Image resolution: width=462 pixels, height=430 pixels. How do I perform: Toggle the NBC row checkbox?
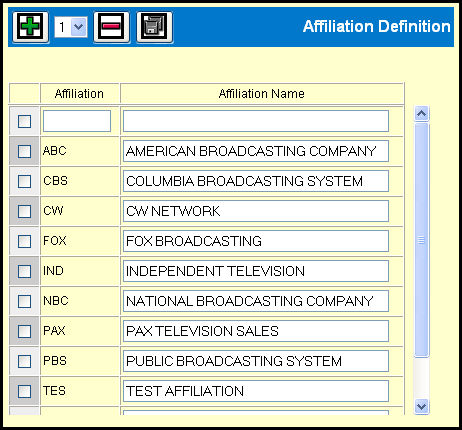(24, 301)
